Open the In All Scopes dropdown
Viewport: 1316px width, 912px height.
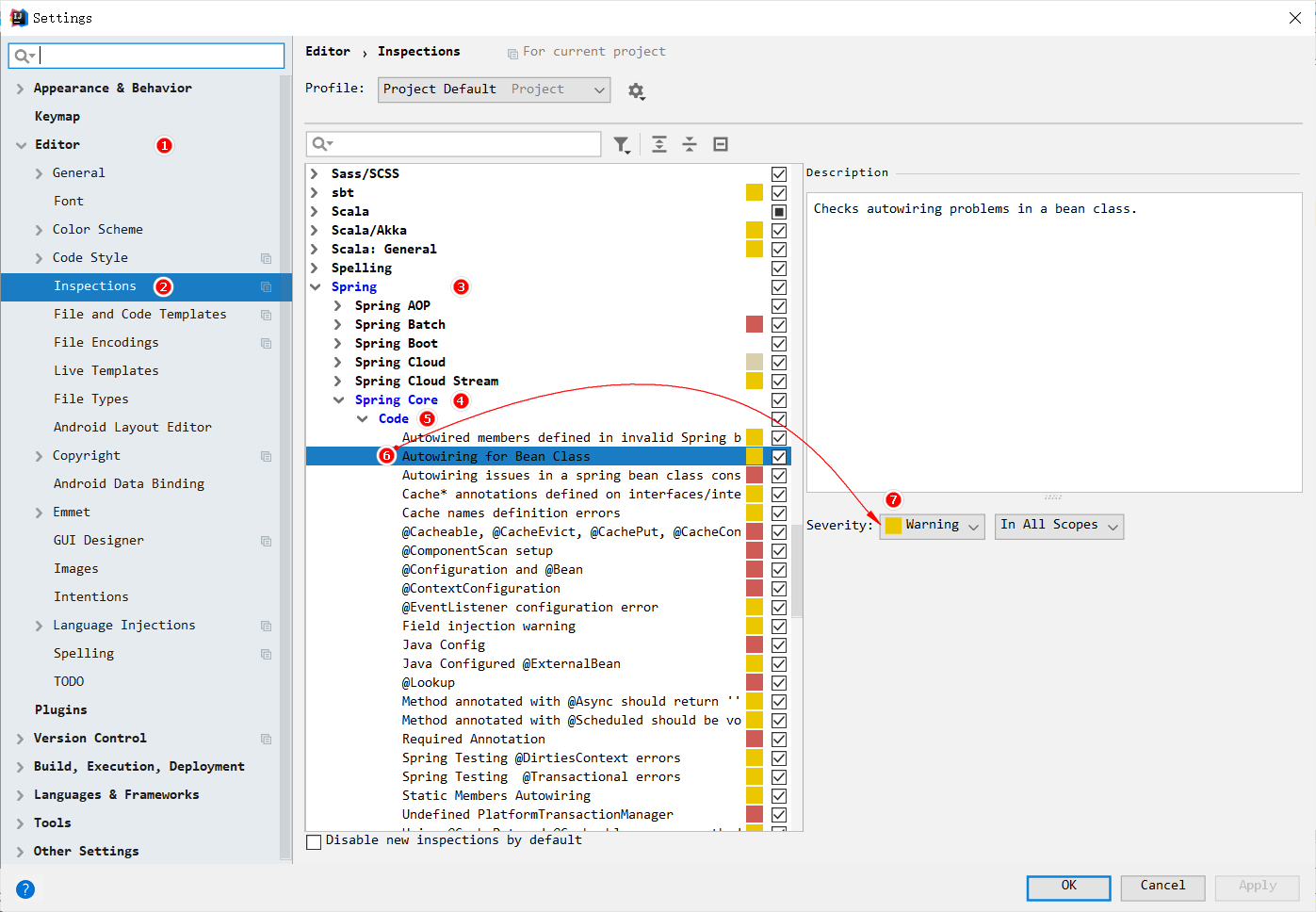1059,526
